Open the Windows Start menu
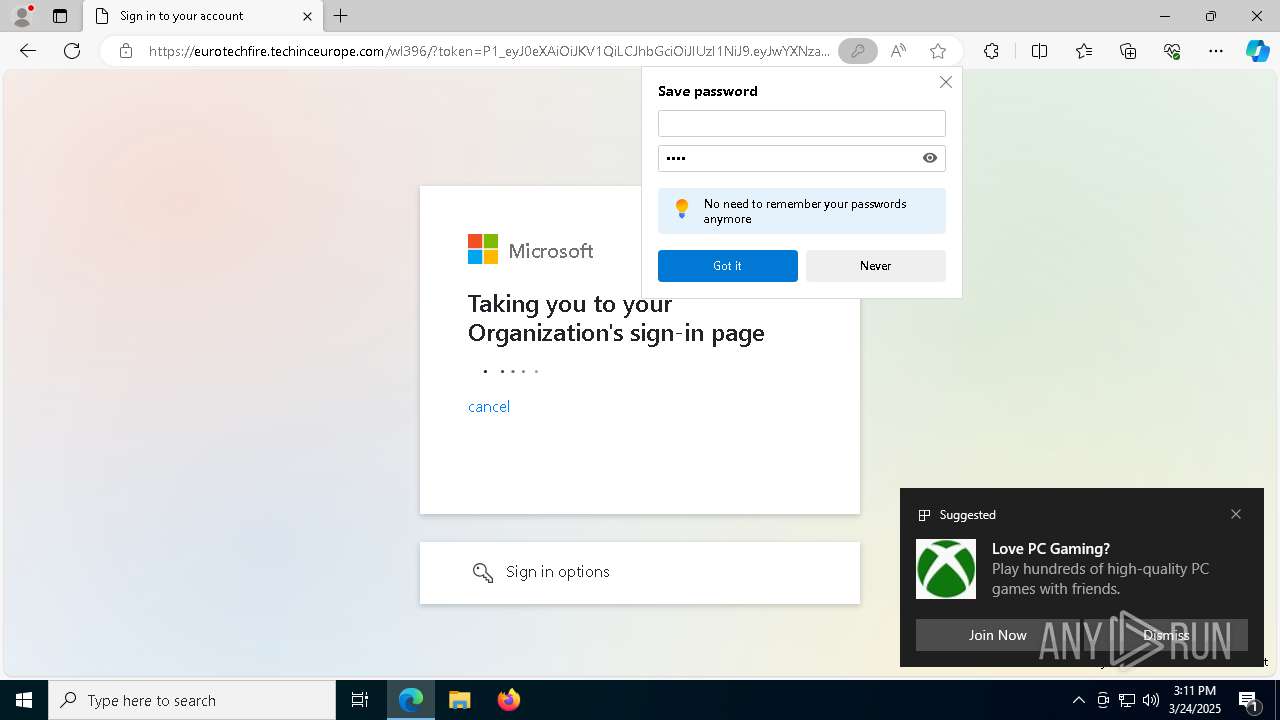The width and height of the screenshot is (1280, 720). point(24,700)
